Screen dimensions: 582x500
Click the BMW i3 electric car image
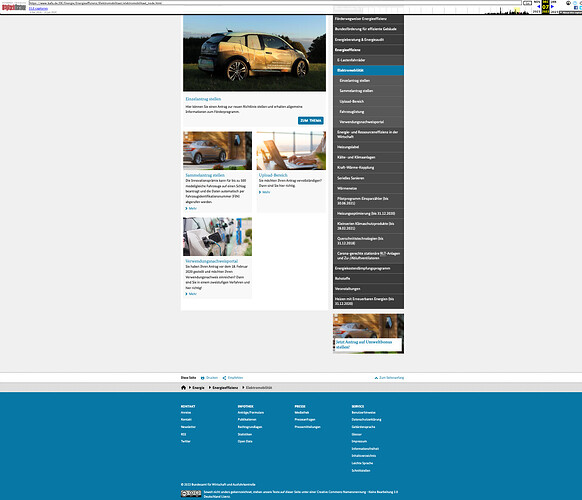(x=254, y=53)
